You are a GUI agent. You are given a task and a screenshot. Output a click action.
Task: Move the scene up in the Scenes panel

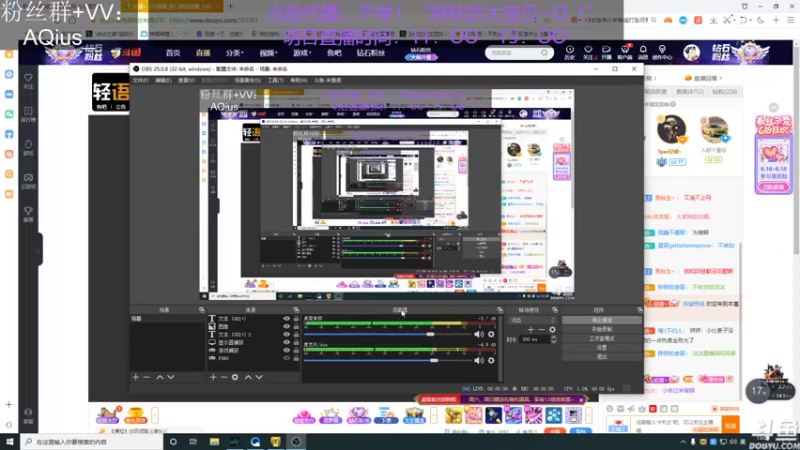pyautogui.click(x=160, y=377)
